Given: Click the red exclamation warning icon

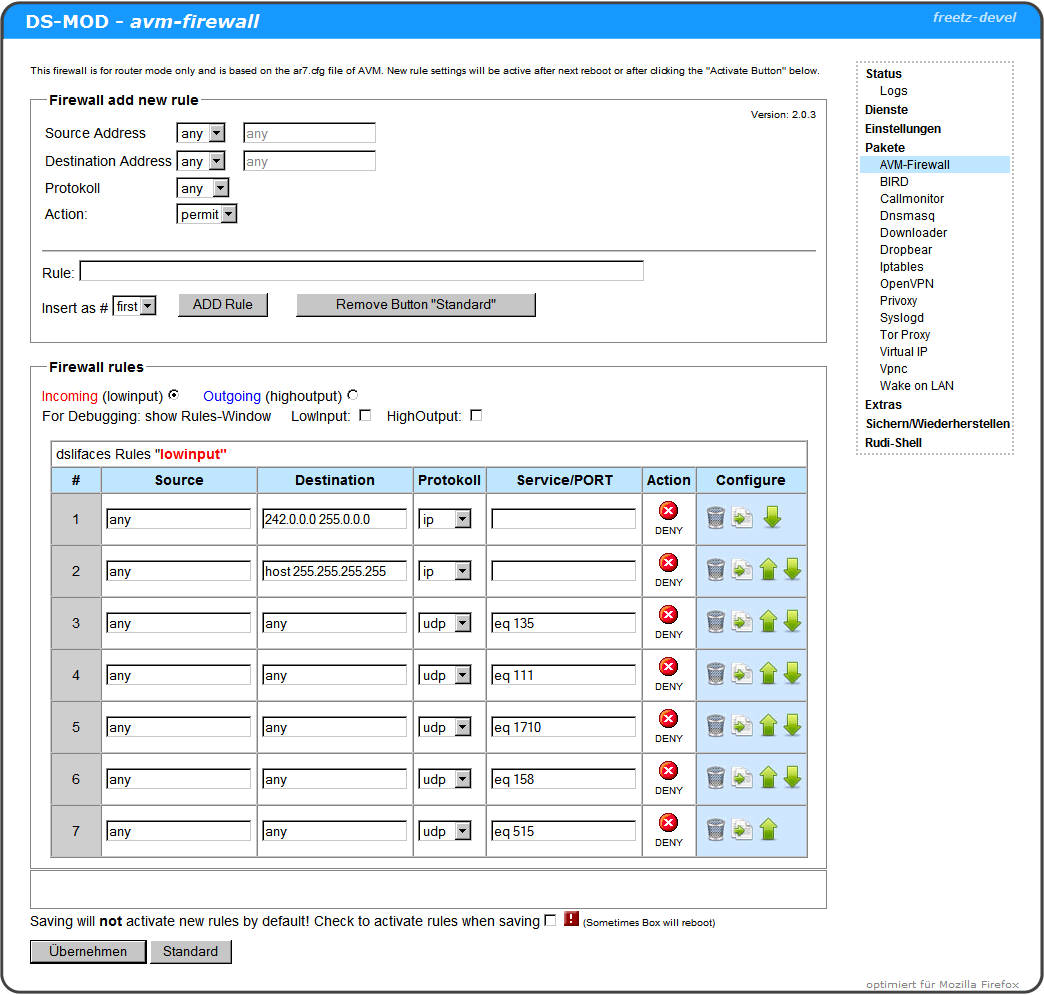Looking at the screenshot, I should [571, 919].
